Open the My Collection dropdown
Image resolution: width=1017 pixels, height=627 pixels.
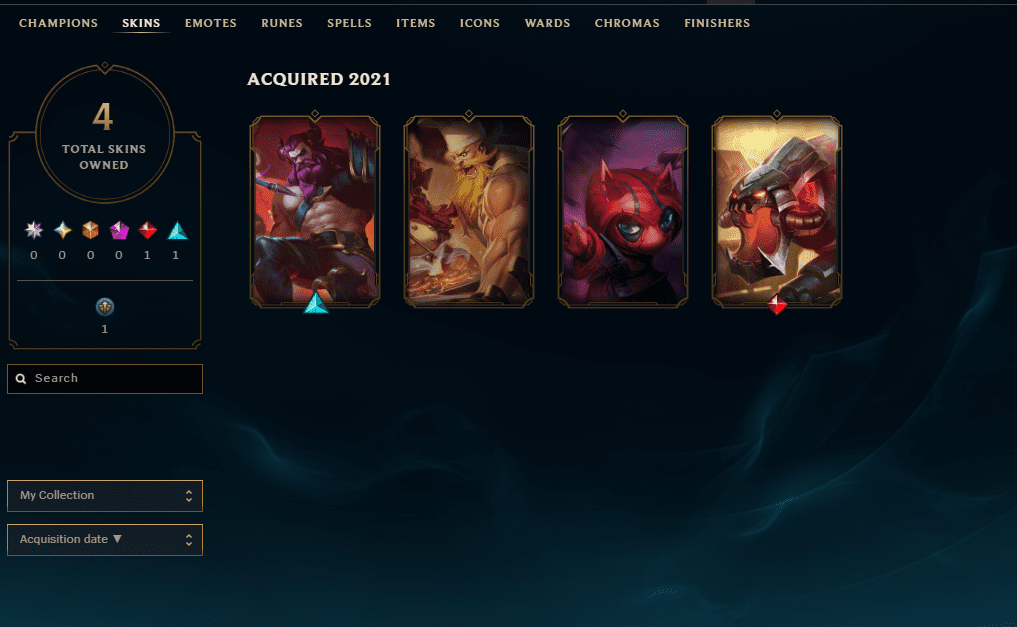(x=104, y=495)
